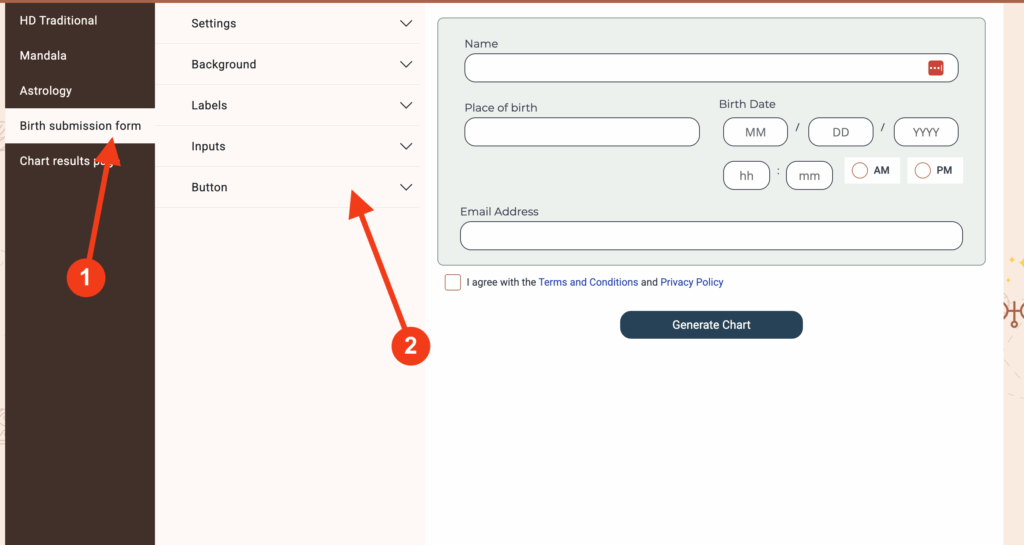
Task: Select the AM radio button
Action: click(x=860, y=171)
